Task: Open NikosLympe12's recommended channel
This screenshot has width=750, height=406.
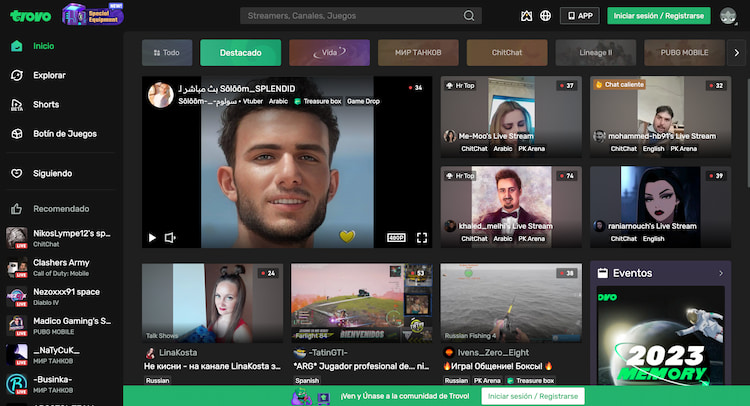Action: click(x=61, y=238)
